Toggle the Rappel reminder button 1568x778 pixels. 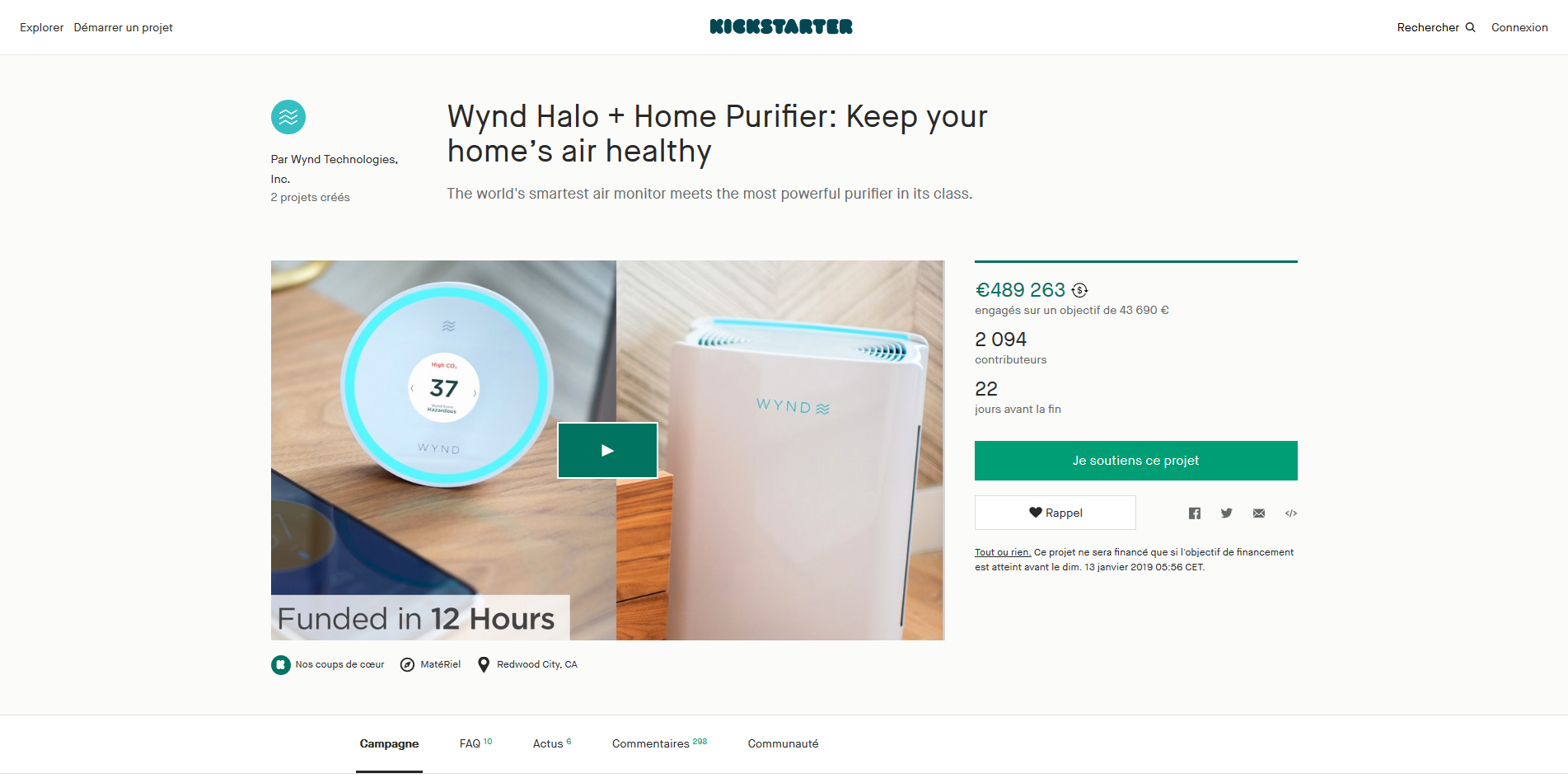[x=1055, y=513]
